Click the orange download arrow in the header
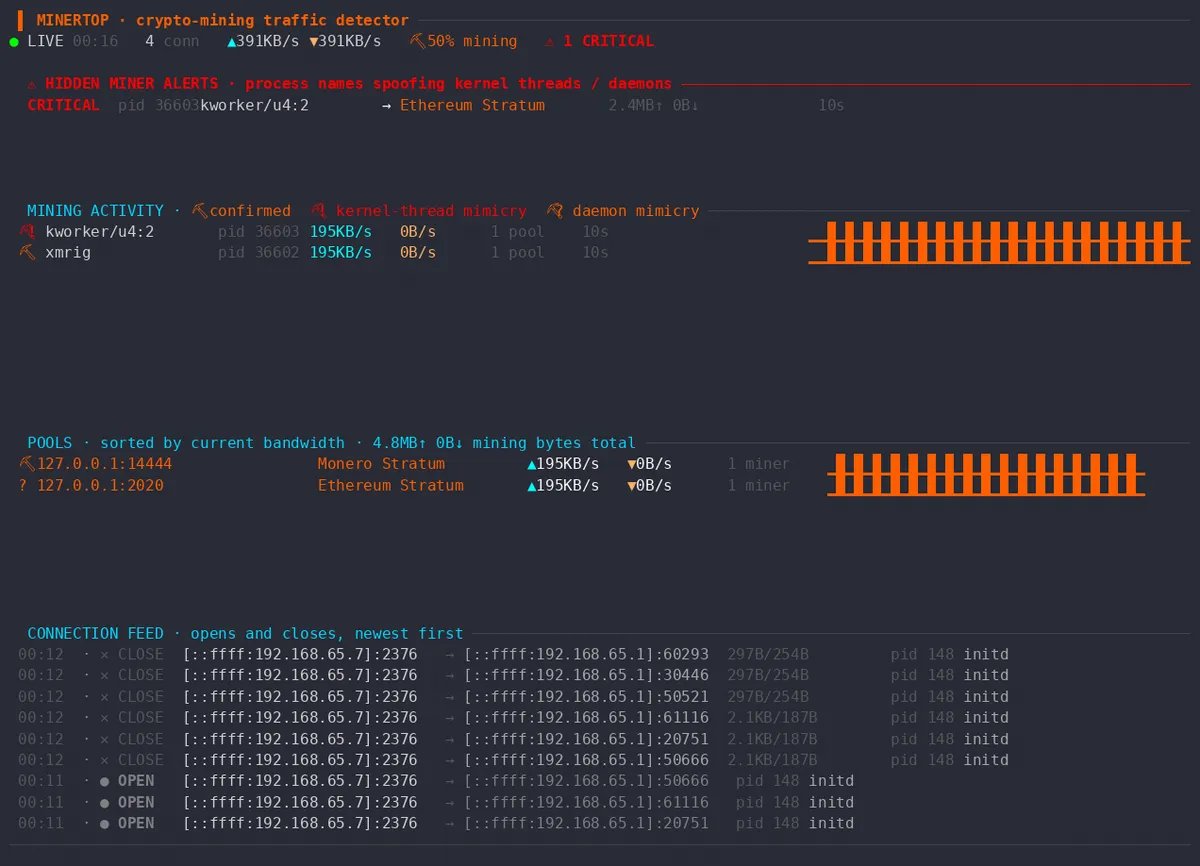 (x=314, y=41)
